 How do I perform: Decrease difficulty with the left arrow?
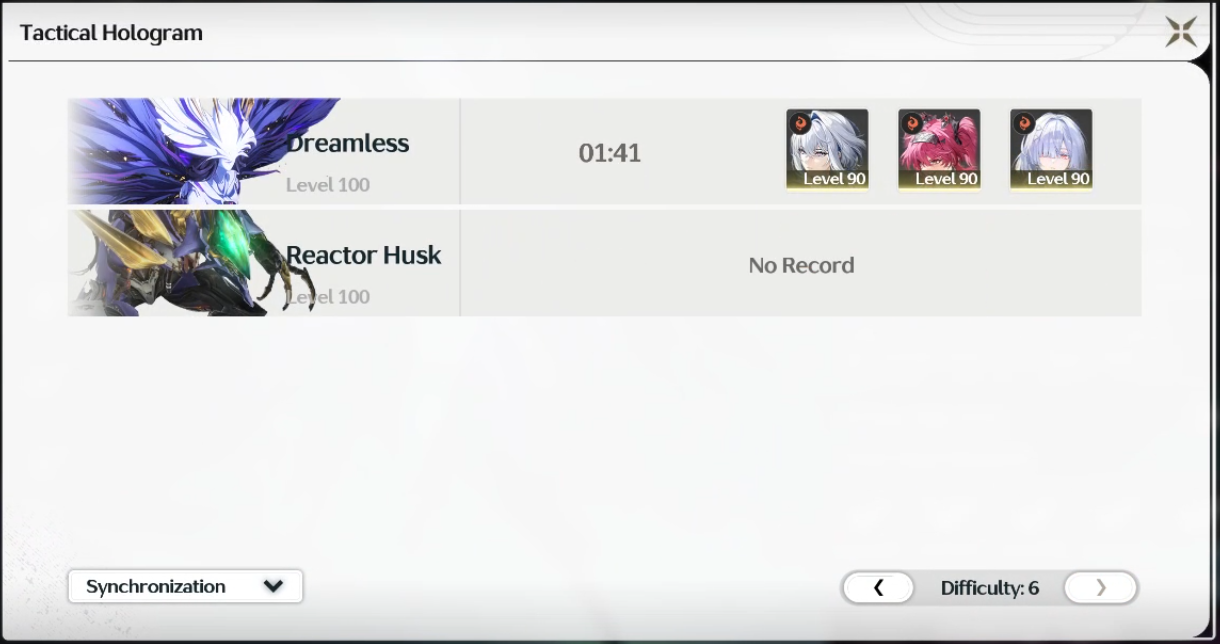(x=878, y=588)
